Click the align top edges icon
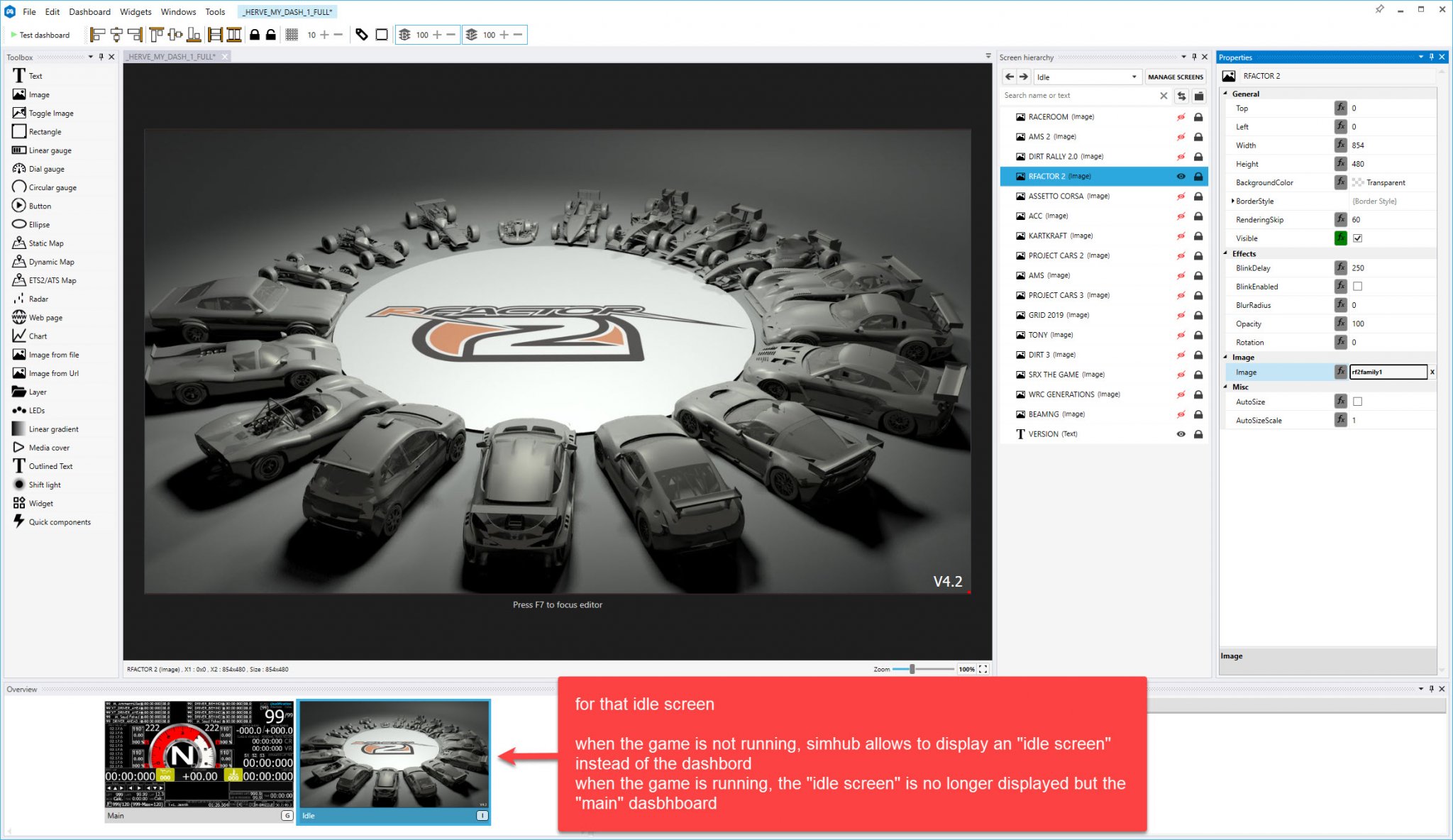This screenshot has width=1453, height=840. tap(156, 35)
